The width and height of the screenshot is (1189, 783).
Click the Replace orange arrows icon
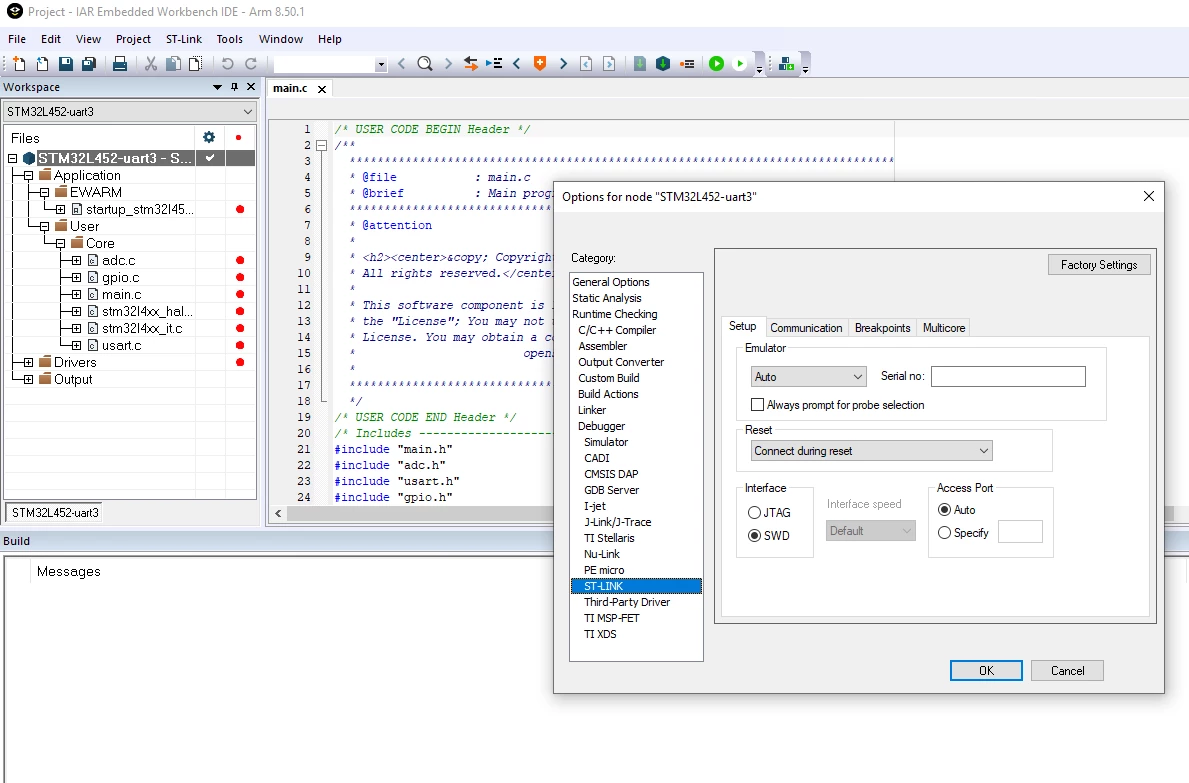pos(470,64)
